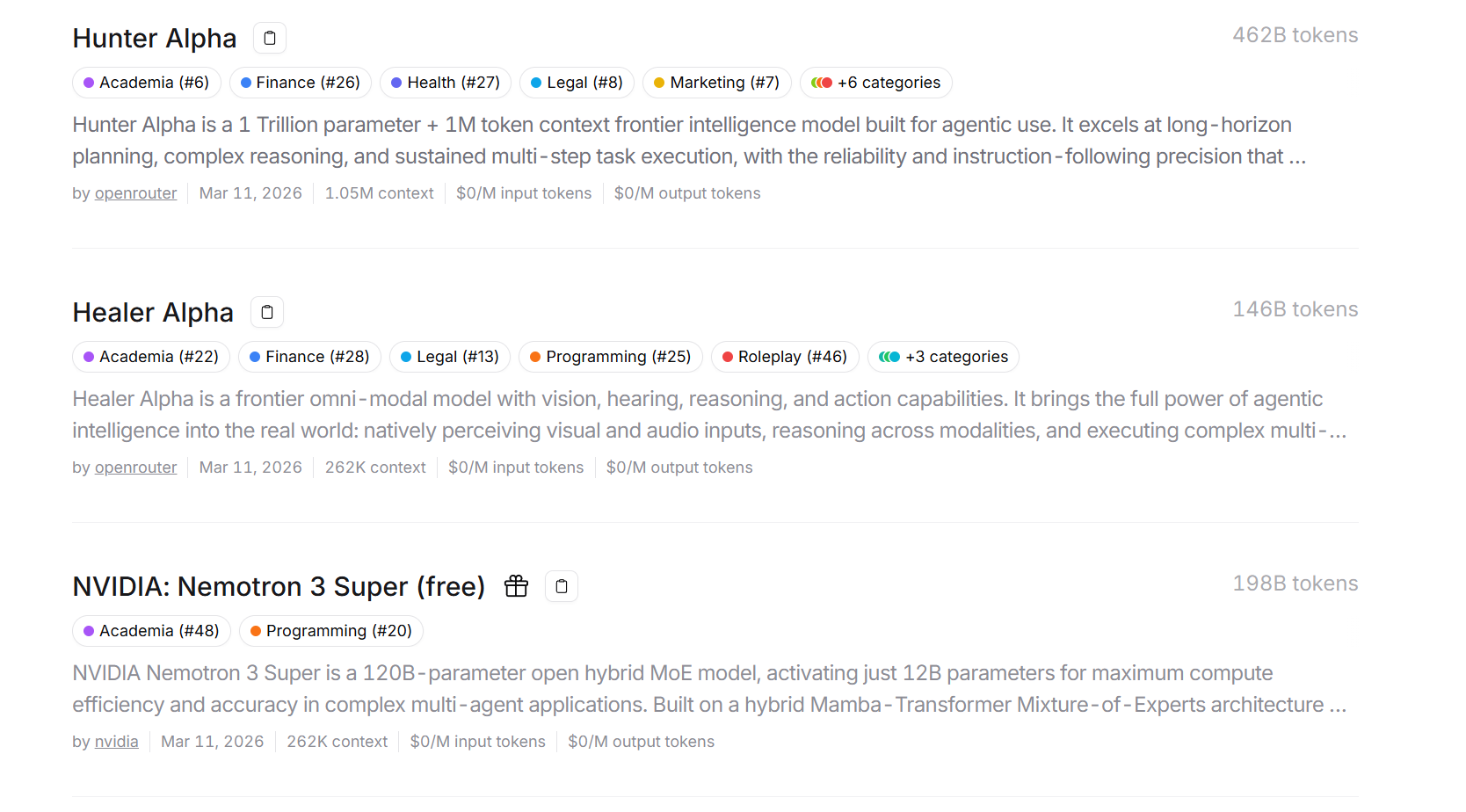Click Healer Alpha's Programming (#25) tag

pos(610,357)
